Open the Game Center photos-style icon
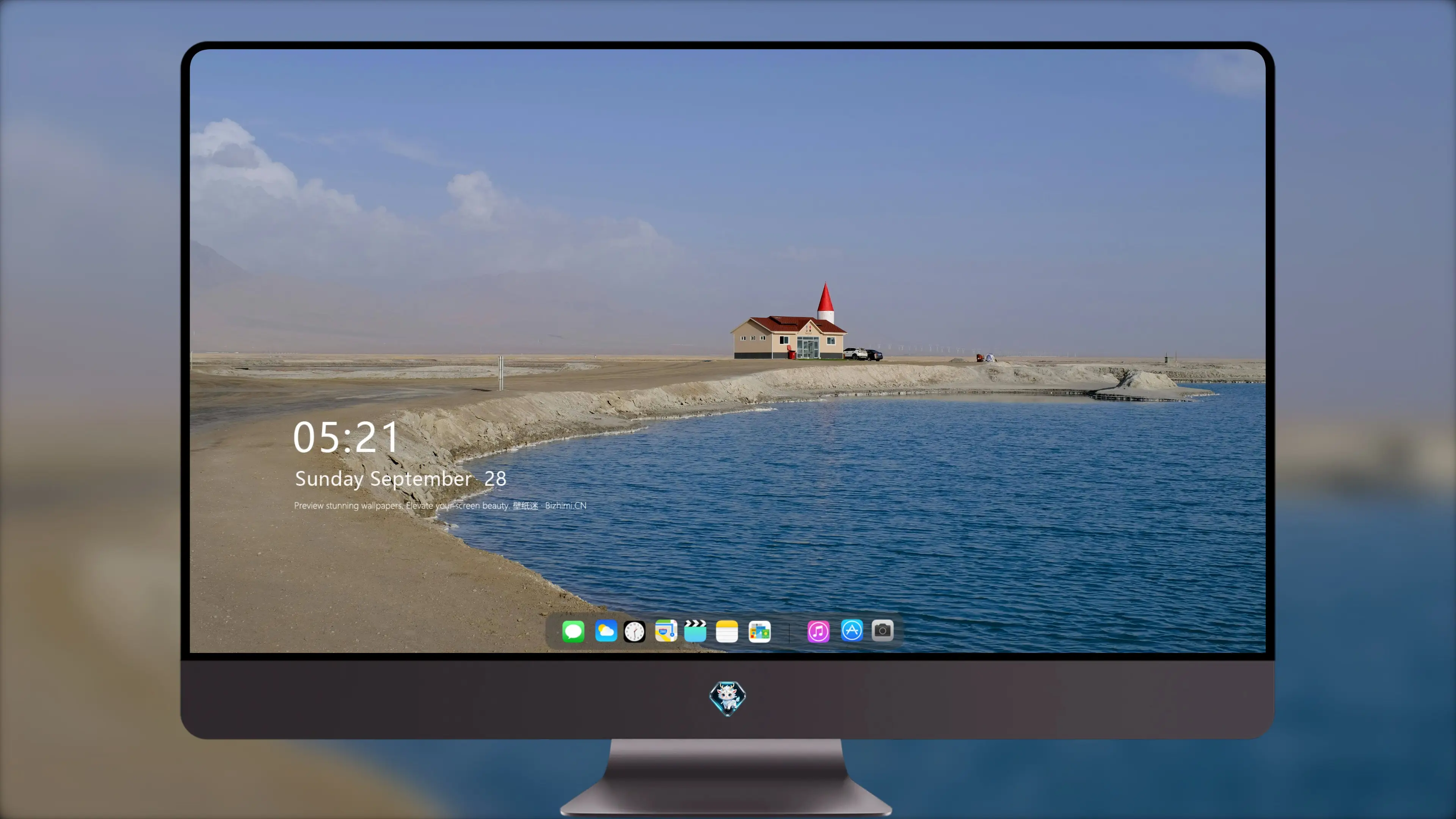Image resolution: width=1456 pixels, height=819 pixels. coord(759,631)
